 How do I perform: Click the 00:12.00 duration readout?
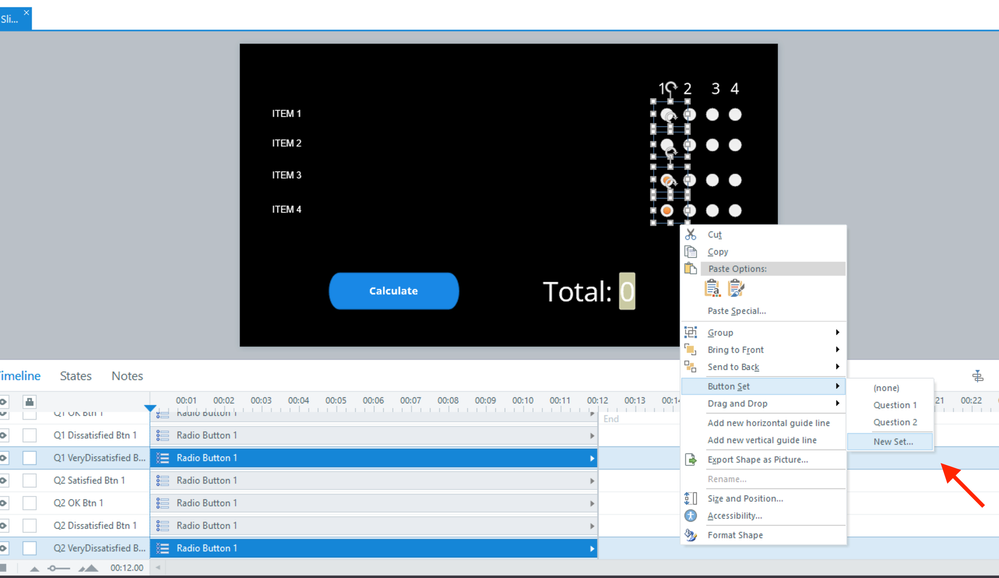(127, 568)
